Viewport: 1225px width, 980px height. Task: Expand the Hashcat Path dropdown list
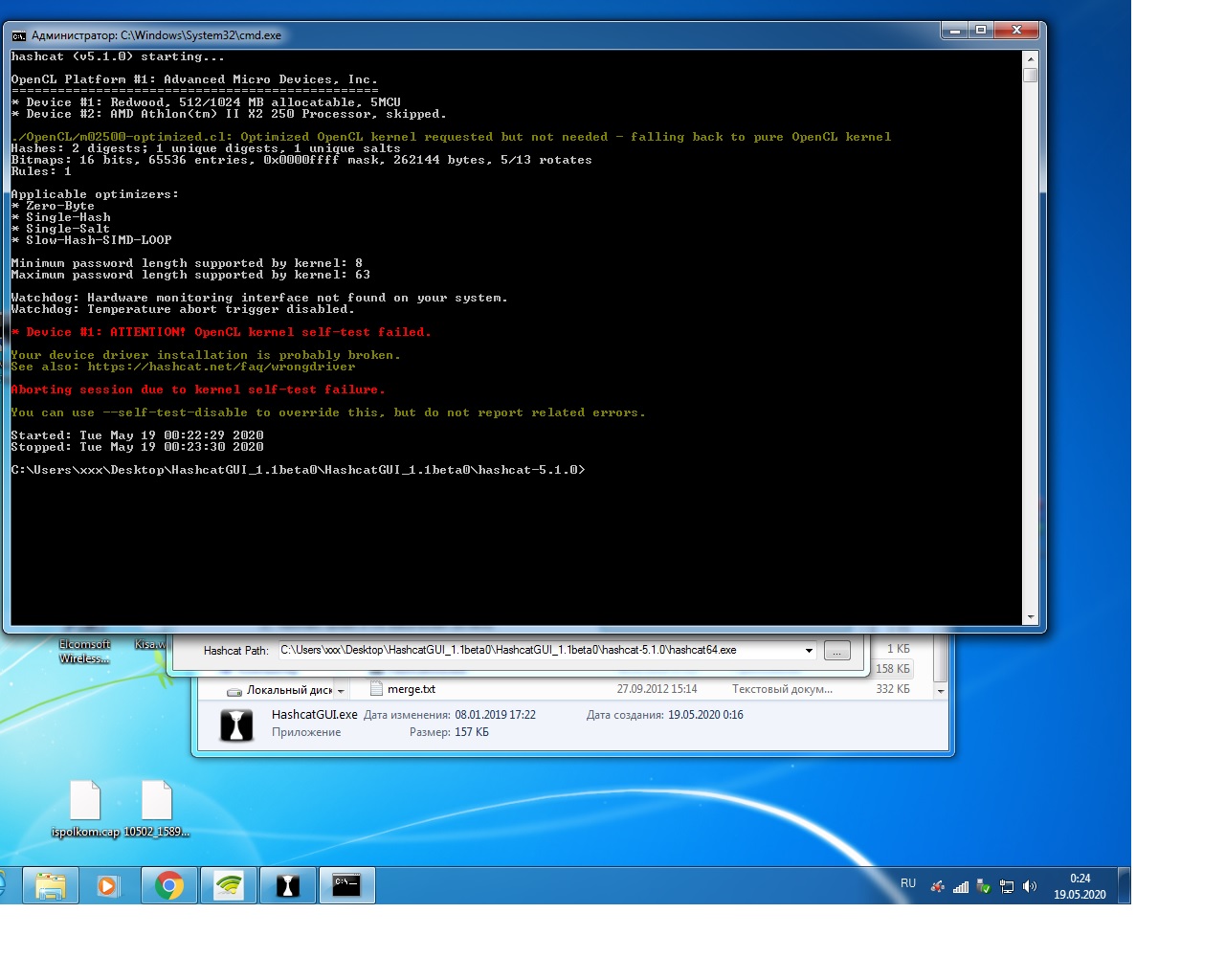809,651
